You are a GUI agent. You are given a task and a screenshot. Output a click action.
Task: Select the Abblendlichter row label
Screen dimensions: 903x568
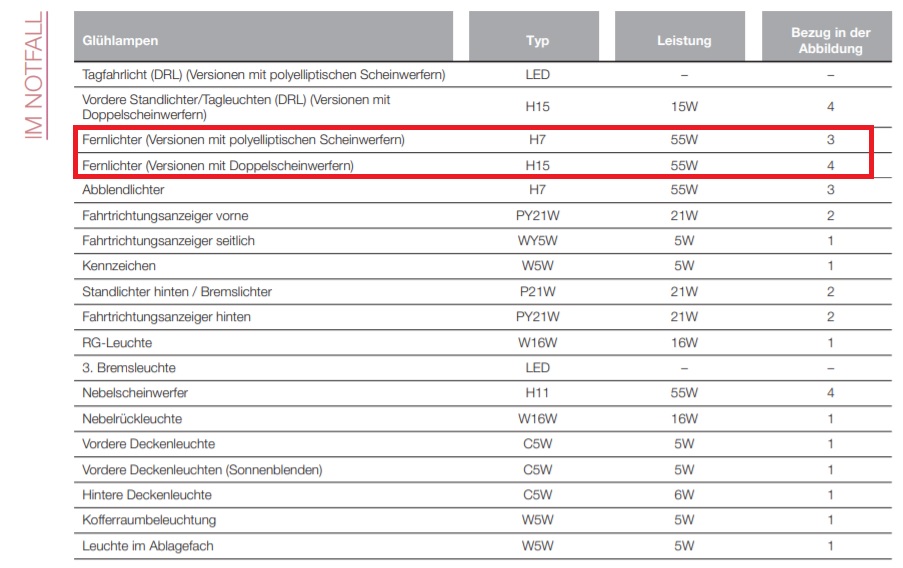[x=123, y=190]
